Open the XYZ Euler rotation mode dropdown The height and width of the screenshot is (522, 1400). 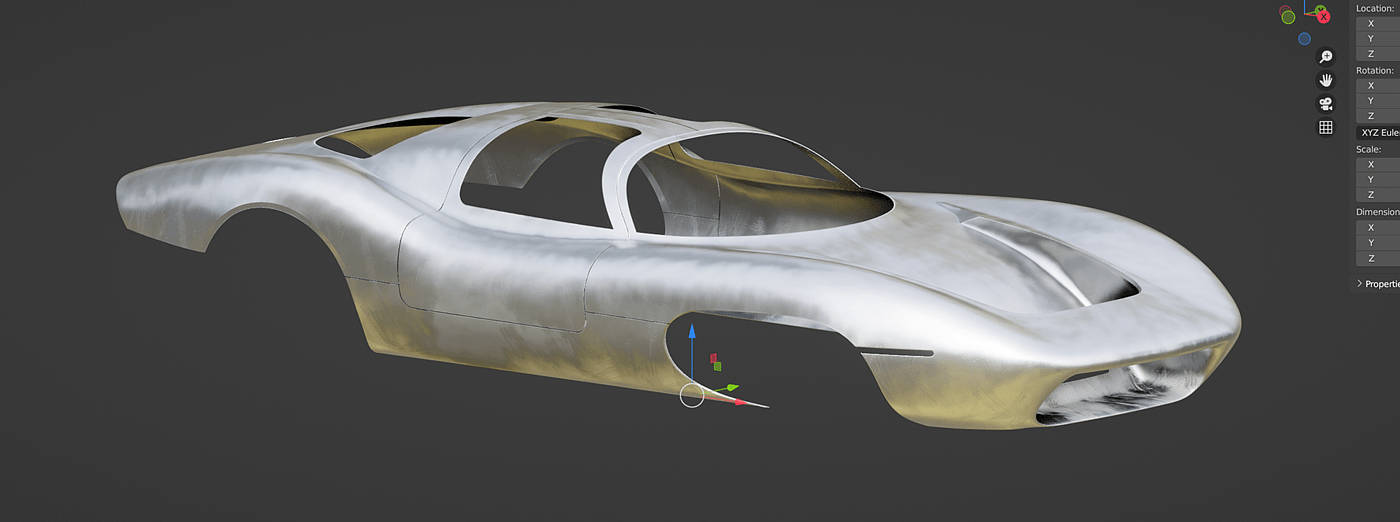click(1378, 132)
